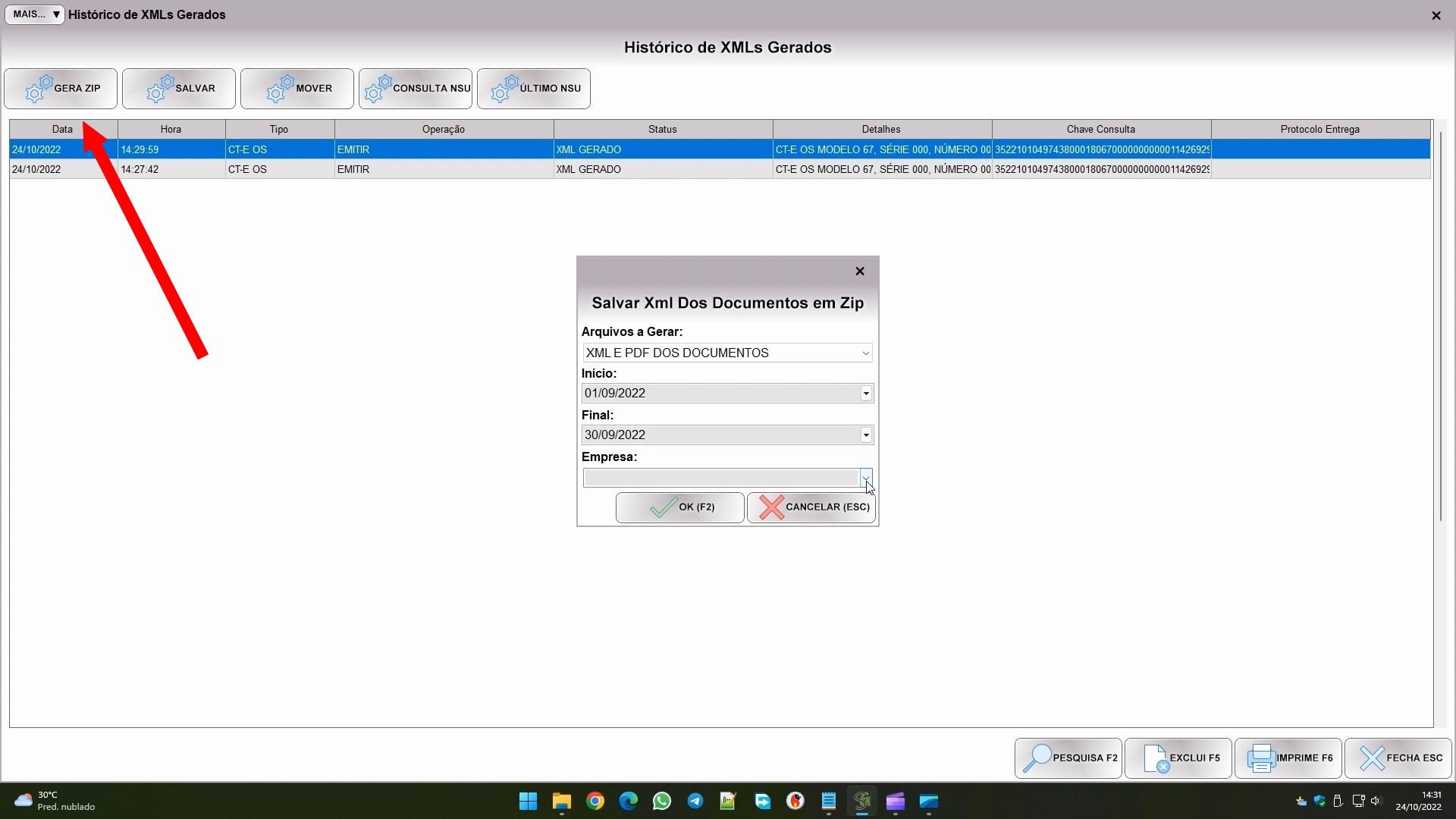The image size is (1456, 819).
Task: Open the blue notepad taskbar app
Action: point(829,802)
